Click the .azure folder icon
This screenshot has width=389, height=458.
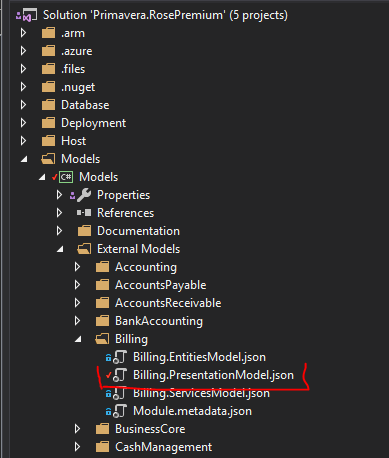pos(48,51)
